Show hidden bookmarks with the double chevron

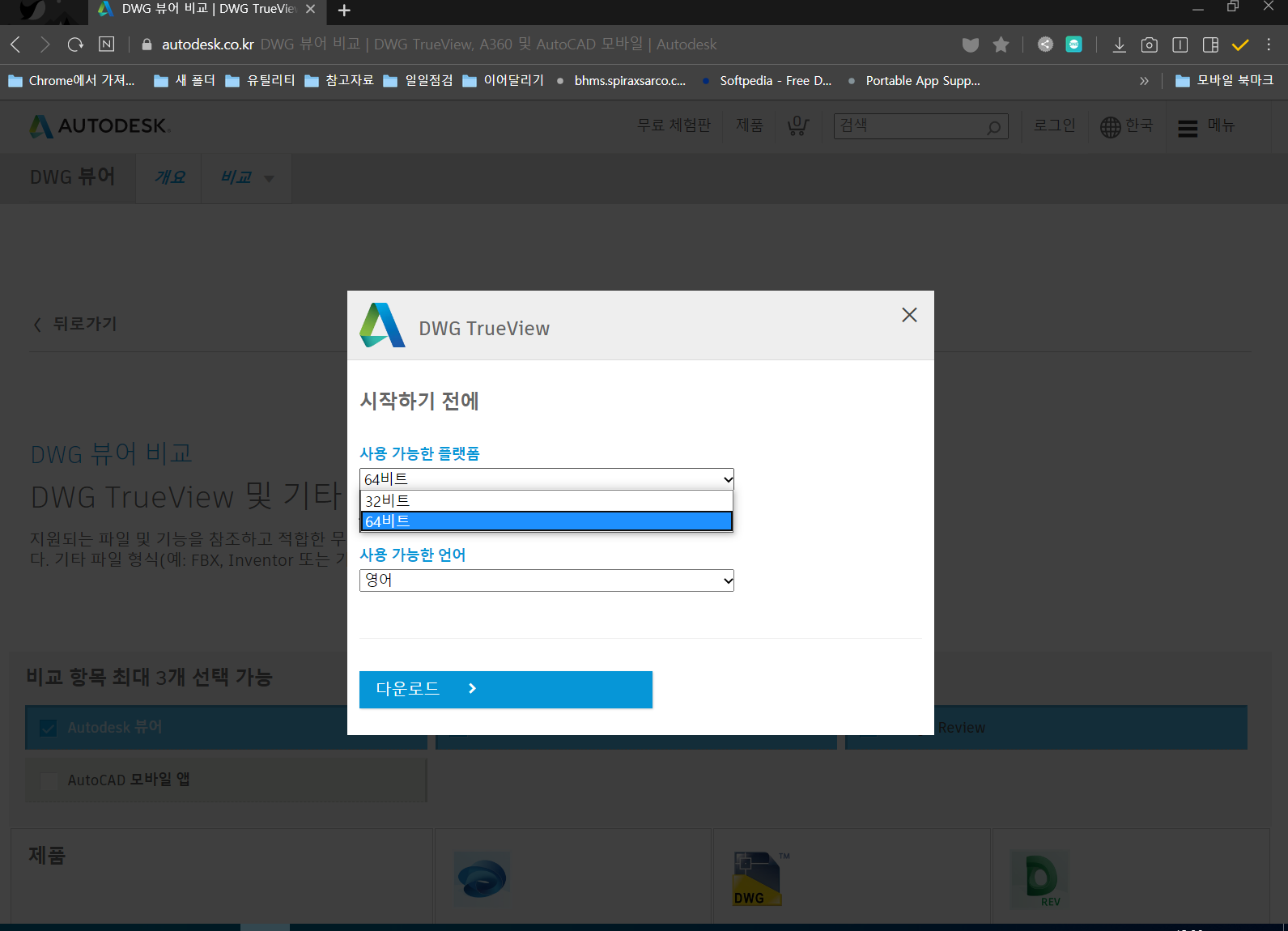click(1144, 81)
